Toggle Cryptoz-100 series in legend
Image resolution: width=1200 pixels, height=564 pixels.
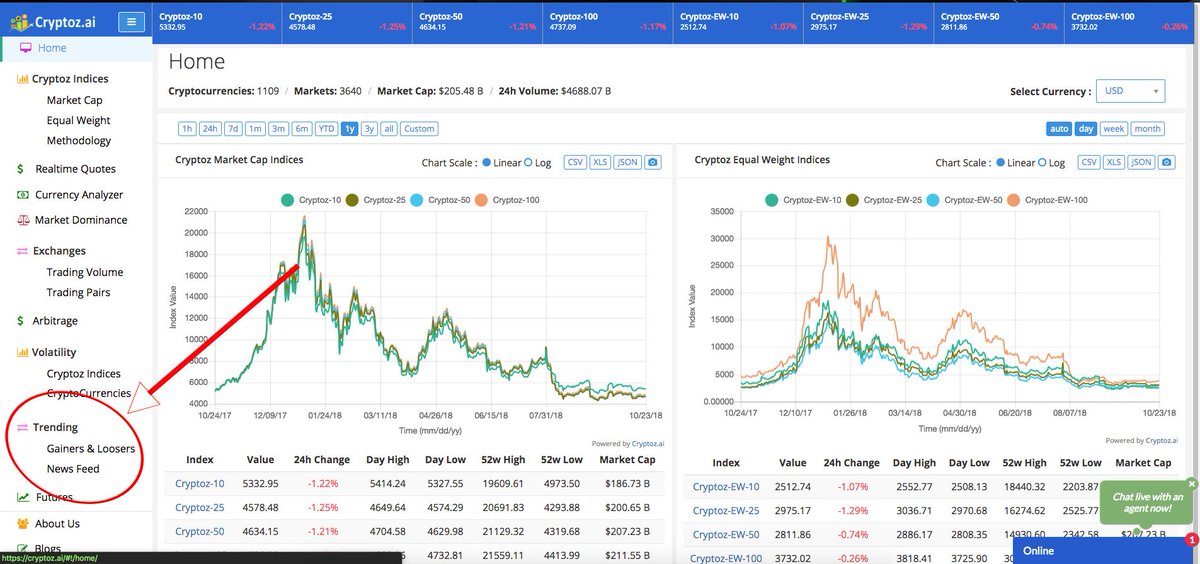[509, 200]
